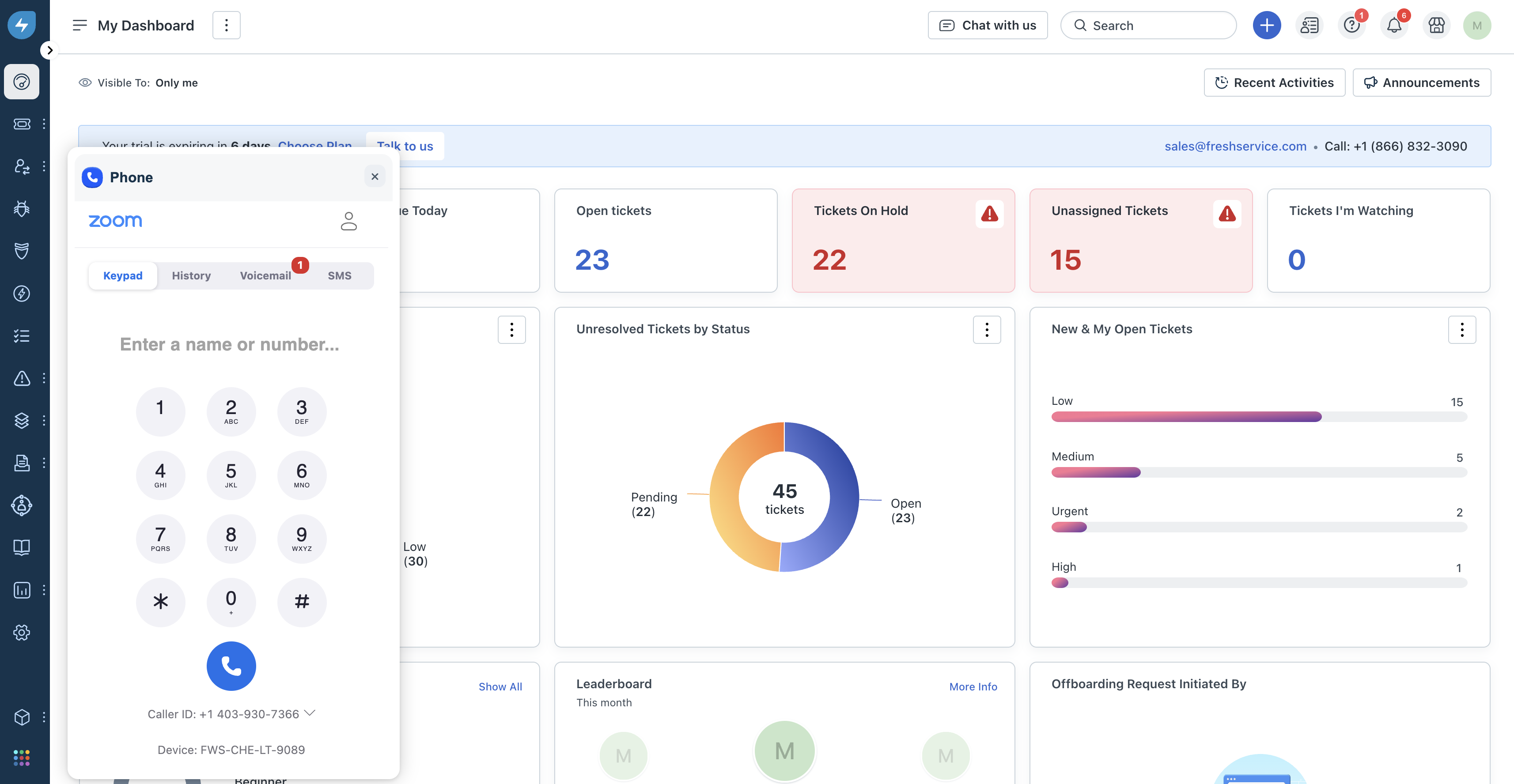Open Unresolved Tickets by Status options menu
Image resolution: width=1514 pixels, height=784 pixels.
(986, 329)
